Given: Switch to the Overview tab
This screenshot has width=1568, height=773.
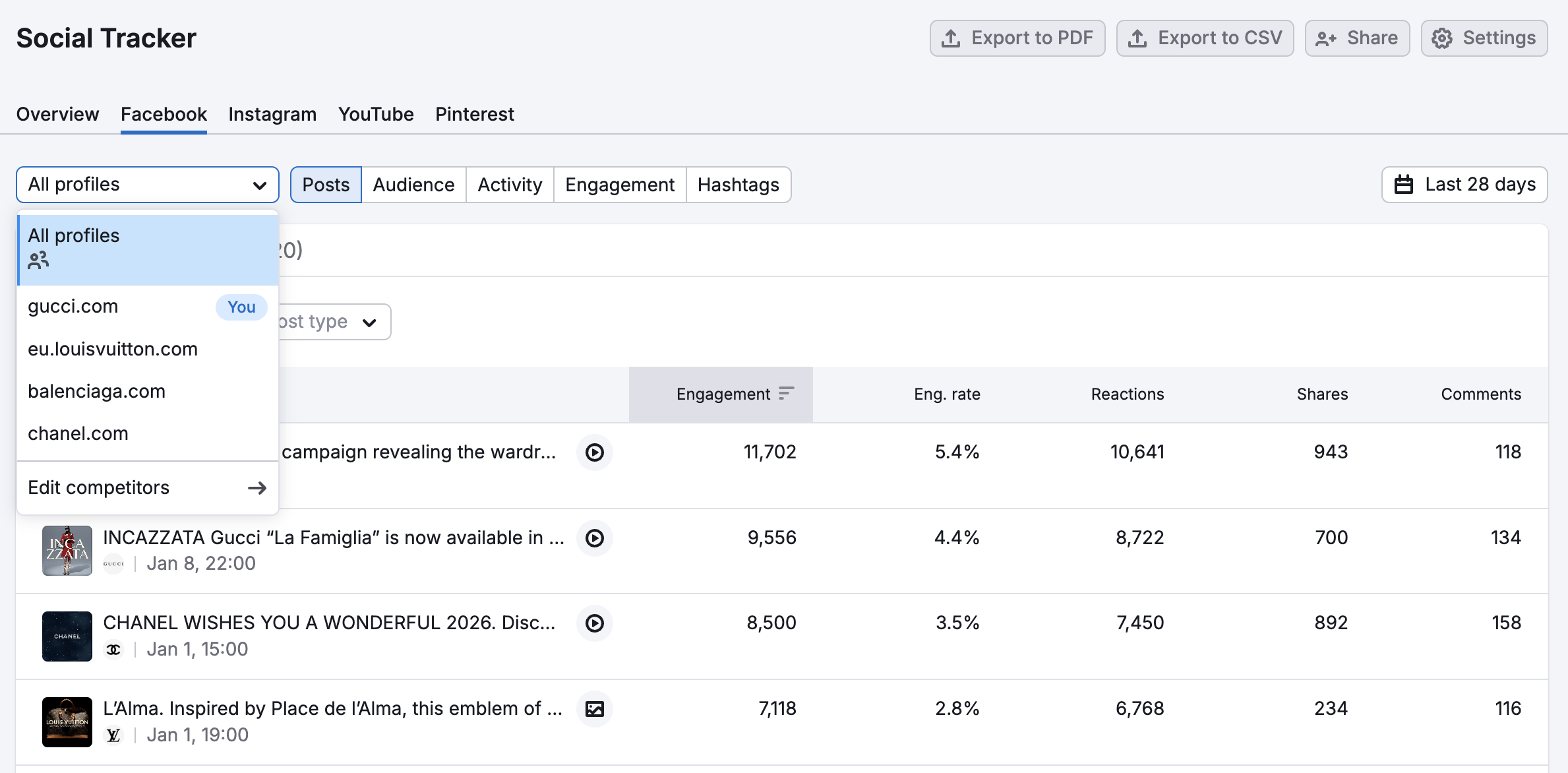Looking at the screenshot, I should [57, 114].
